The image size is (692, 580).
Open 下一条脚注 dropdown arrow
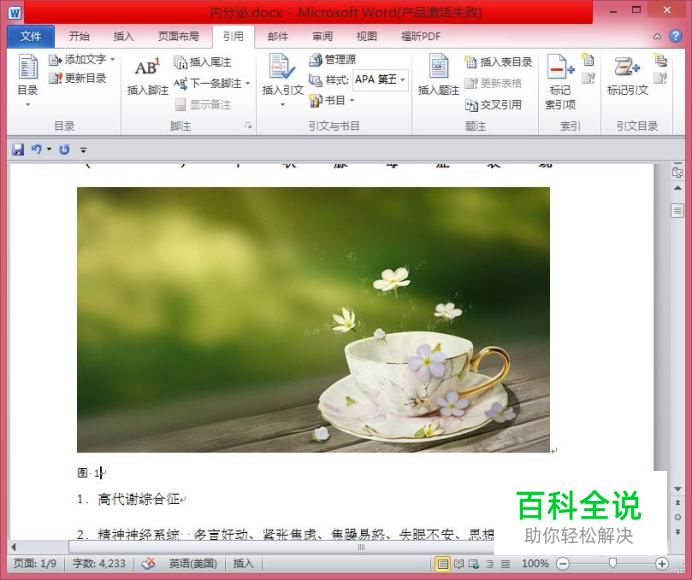pyautogui.click(x=248, y=83)
